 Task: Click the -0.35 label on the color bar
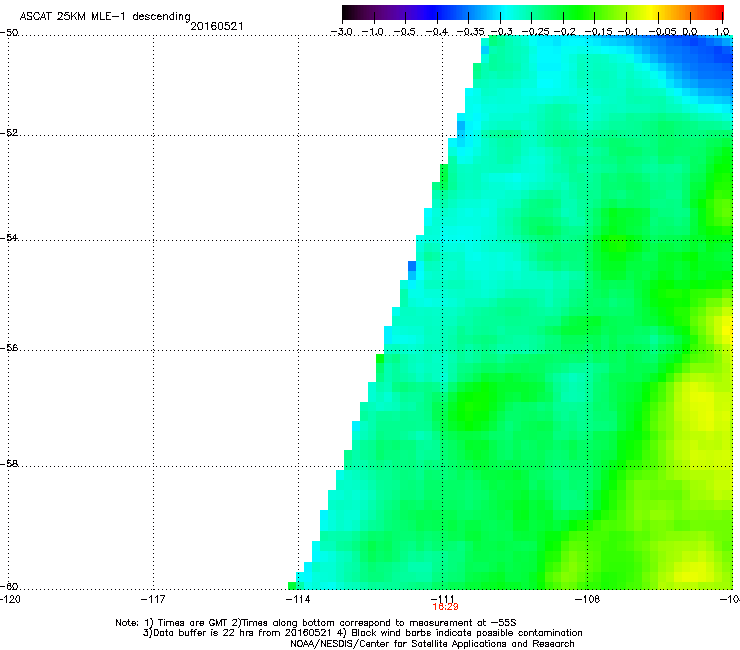coord(470,32)
